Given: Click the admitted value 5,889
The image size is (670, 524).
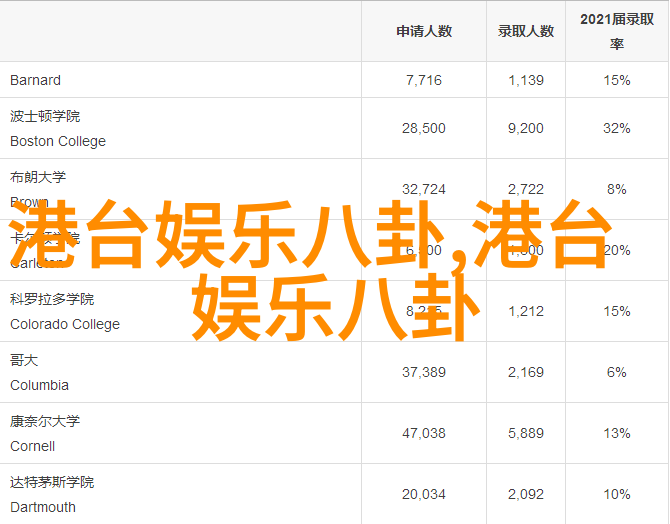Looking at the screenshot, I should pyautogui.click(x=526, y=434).
